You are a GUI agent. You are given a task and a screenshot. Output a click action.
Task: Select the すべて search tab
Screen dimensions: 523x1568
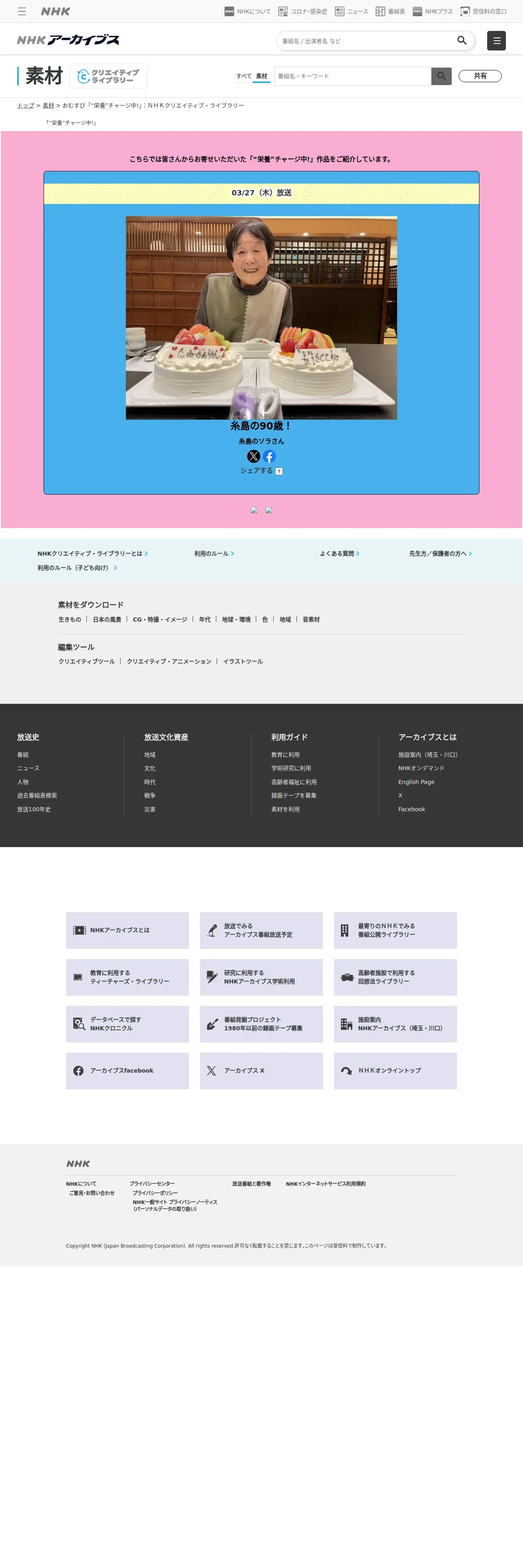244,76
